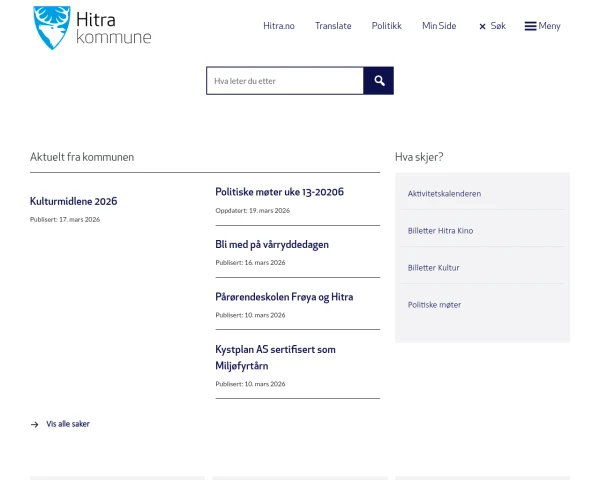Image resolution: width=600 pixels, height=480 pixels.
Task: Open Min Side from the header
Action: (439, 26)
